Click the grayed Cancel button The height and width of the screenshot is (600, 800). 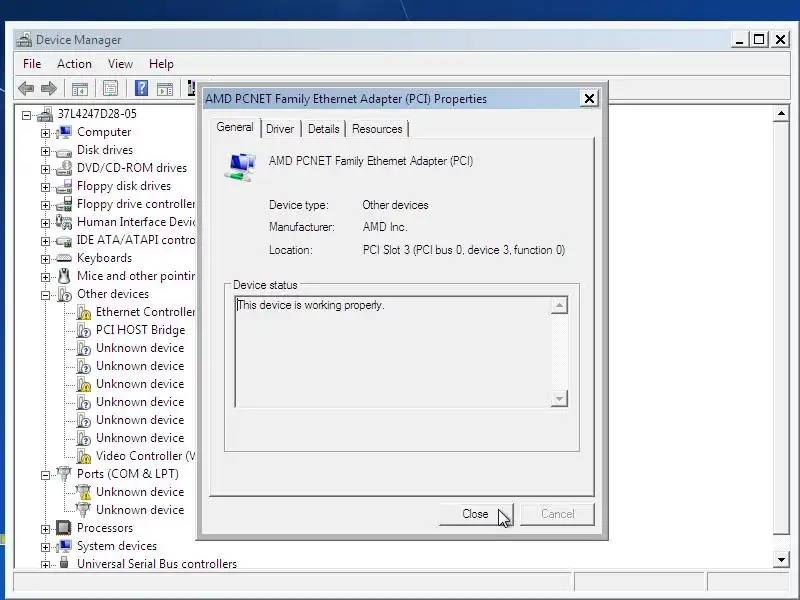[558, 514]
